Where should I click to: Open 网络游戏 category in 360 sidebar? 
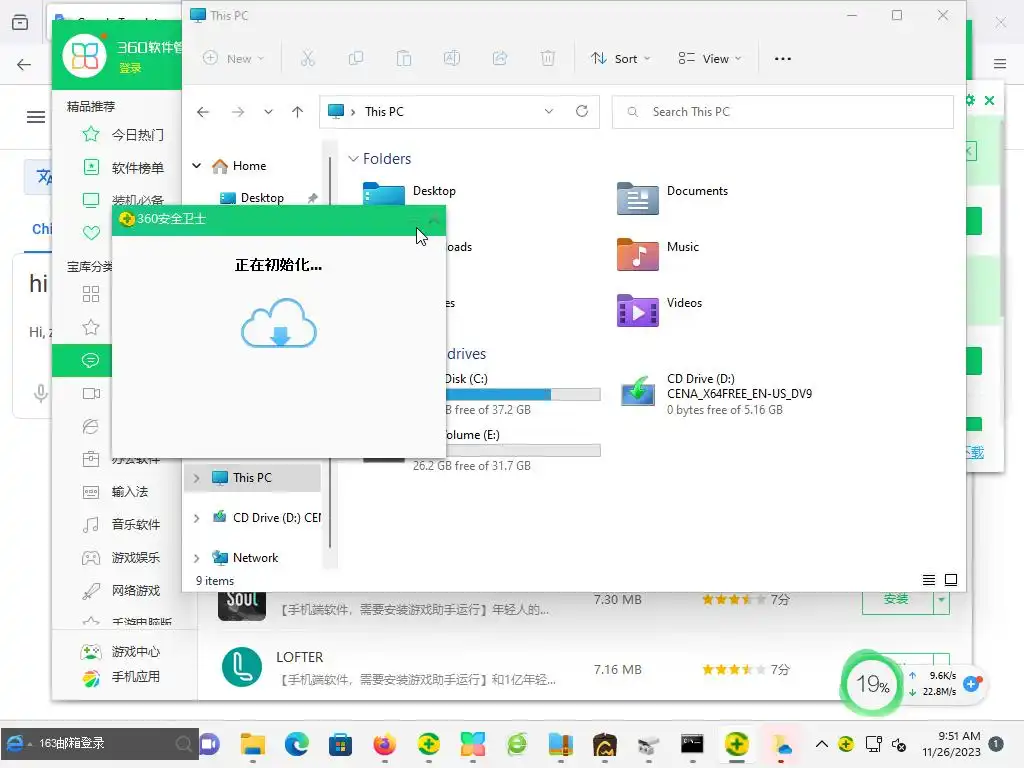click(x=122, y=590)
